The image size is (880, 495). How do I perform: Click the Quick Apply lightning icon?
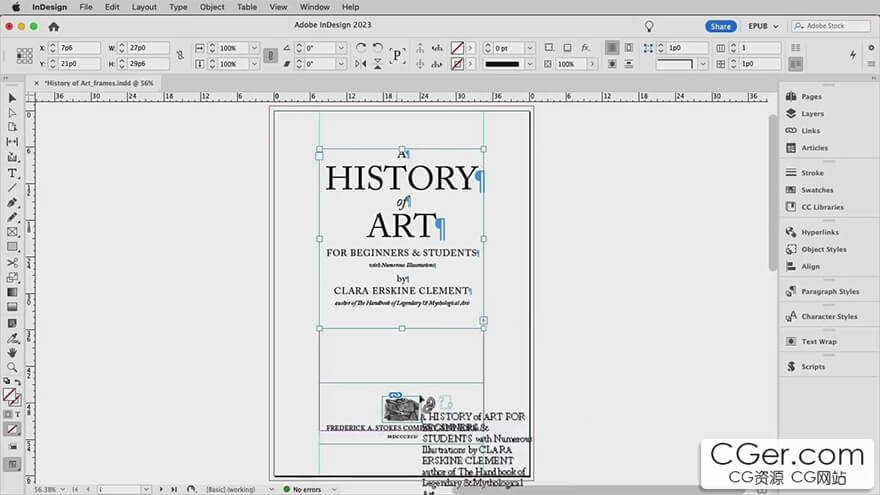click(x=852, y=54)
